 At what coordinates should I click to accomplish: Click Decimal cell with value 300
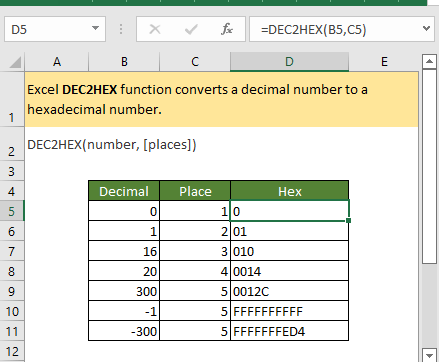click(x=124, y=291)
